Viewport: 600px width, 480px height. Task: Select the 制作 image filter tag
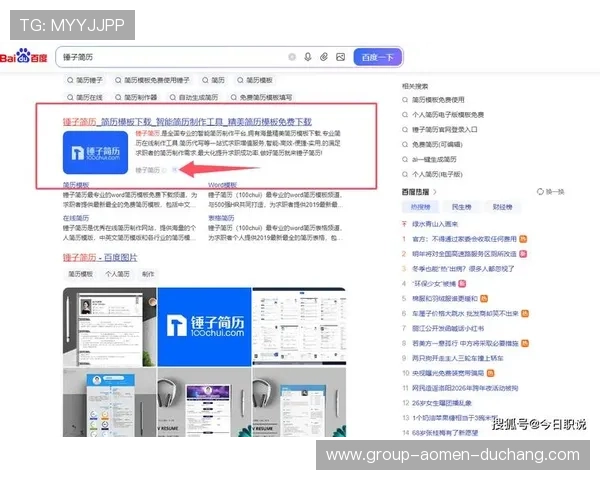coord(148,274)
